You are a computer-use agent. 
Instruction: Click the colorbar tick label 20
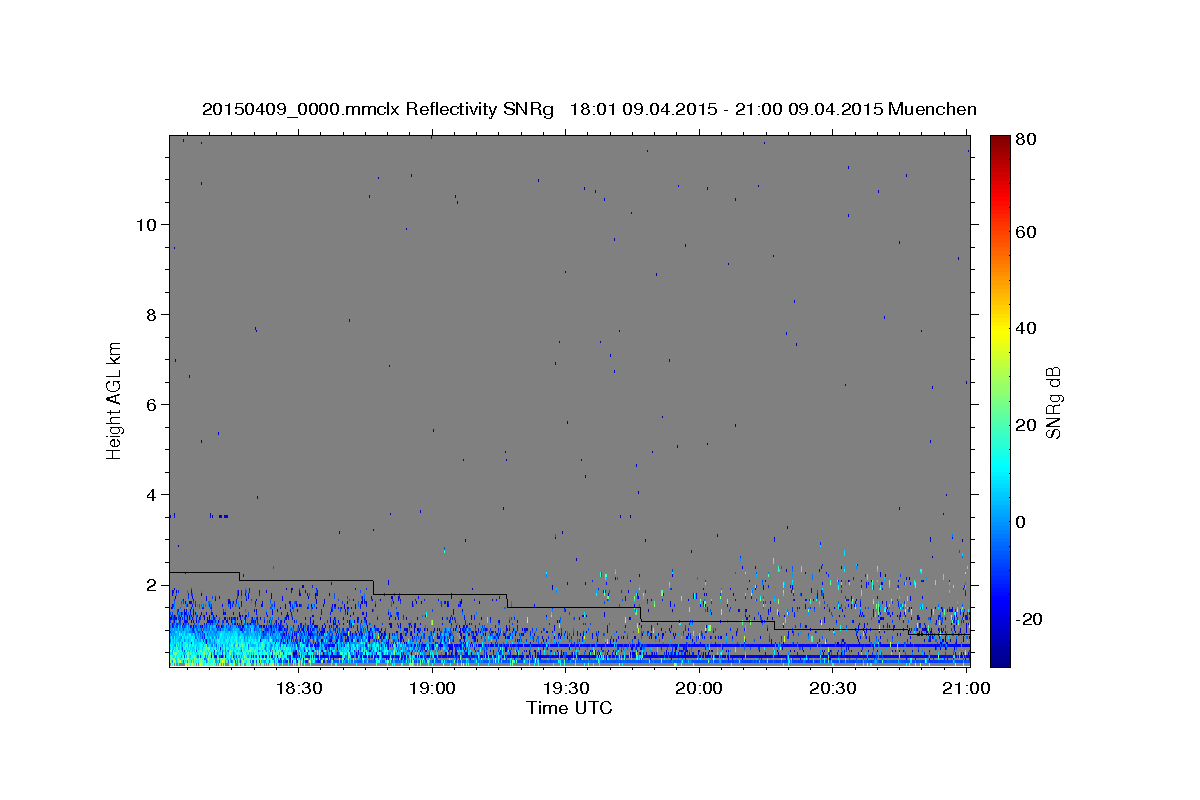point(1027,425)
